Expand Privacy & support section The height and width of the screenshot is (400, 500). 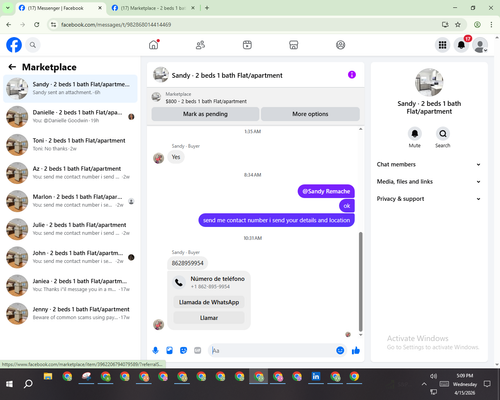(x=429, y=199)
